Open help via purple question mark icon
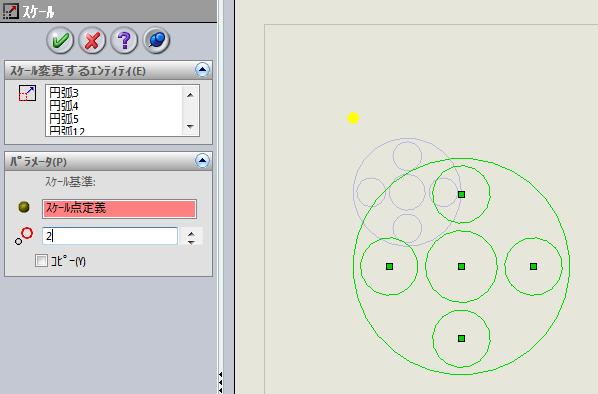The width and height of the screenshot is (598, 394). [x=124, y=40]
